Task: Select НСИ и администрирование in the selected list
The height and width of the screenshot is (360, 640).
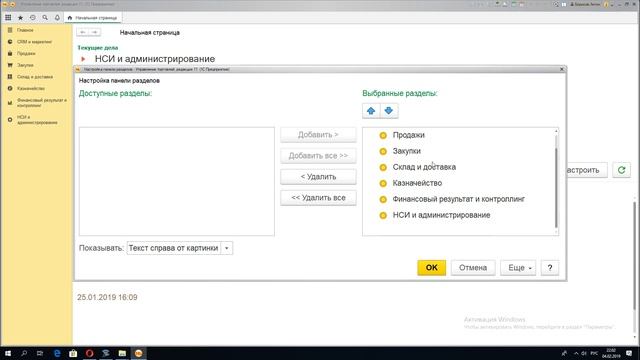Action: tap(441, 215)
